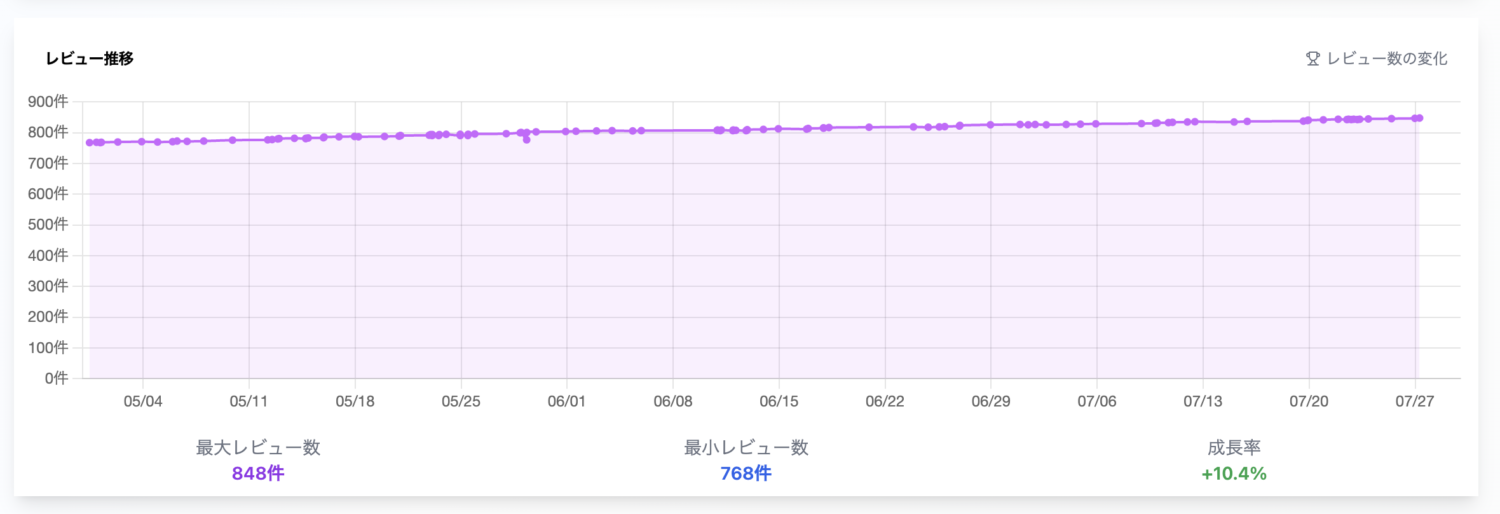Image resolution: width=1500 pixels, height=514 pixels.
Task: Click the dipped outlier point below the line
Action: point(527,140)
